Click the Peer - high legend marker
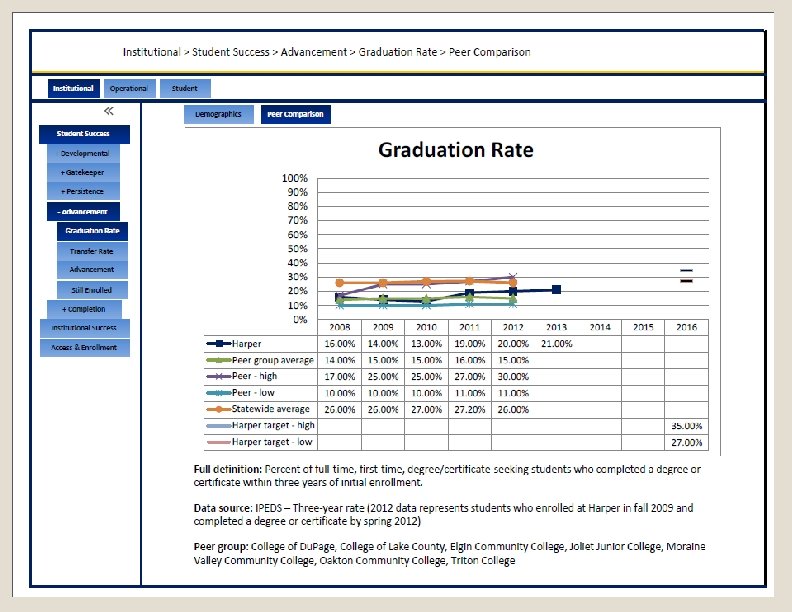Viewport: 792px width, 612px height. 219,376
